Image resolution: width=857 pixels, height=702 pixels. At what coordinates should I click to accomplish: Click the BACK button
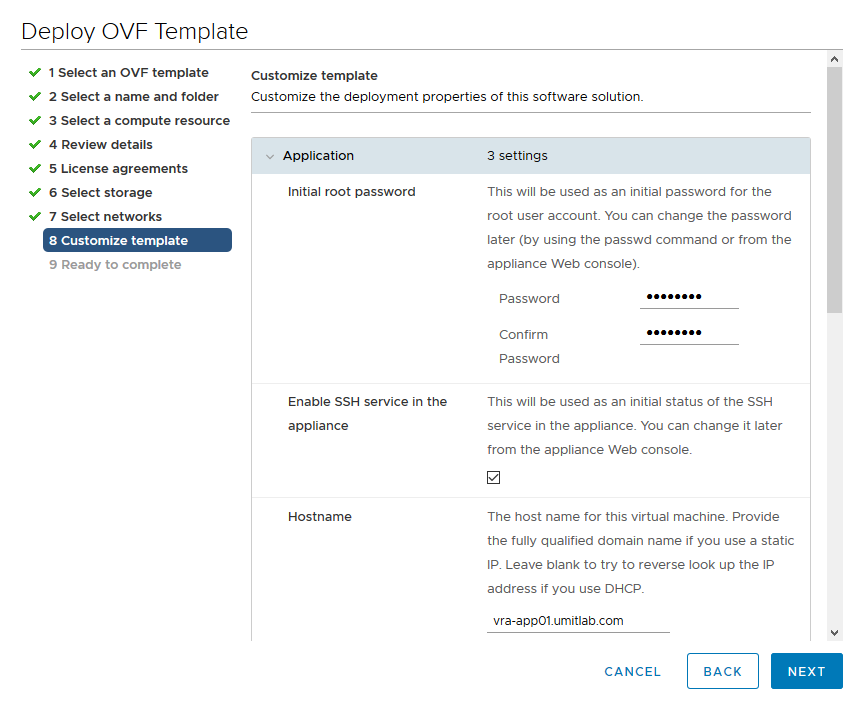click(722, 672)
